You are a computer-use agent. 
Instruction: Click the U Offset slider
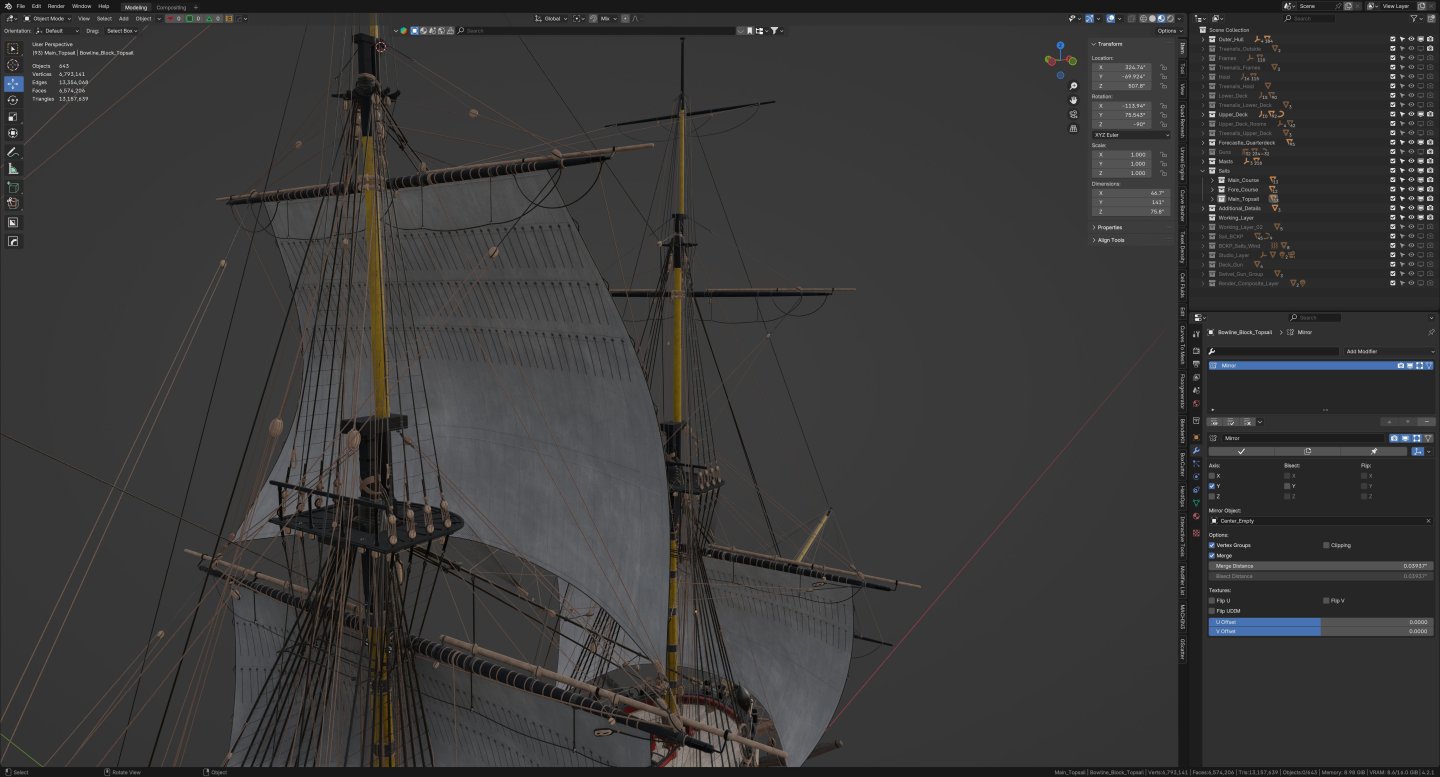1321,622
